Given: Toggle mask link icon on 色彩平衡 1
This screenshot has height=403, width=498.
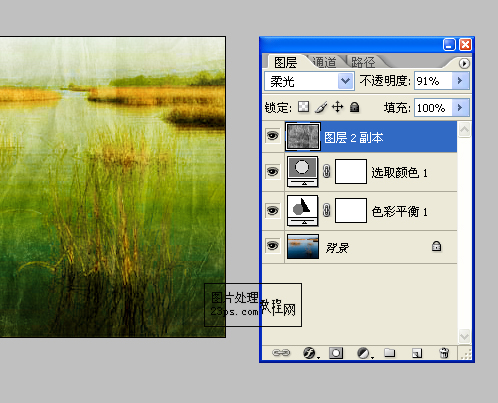Looking at the screenshot, I should click(327, 211).
